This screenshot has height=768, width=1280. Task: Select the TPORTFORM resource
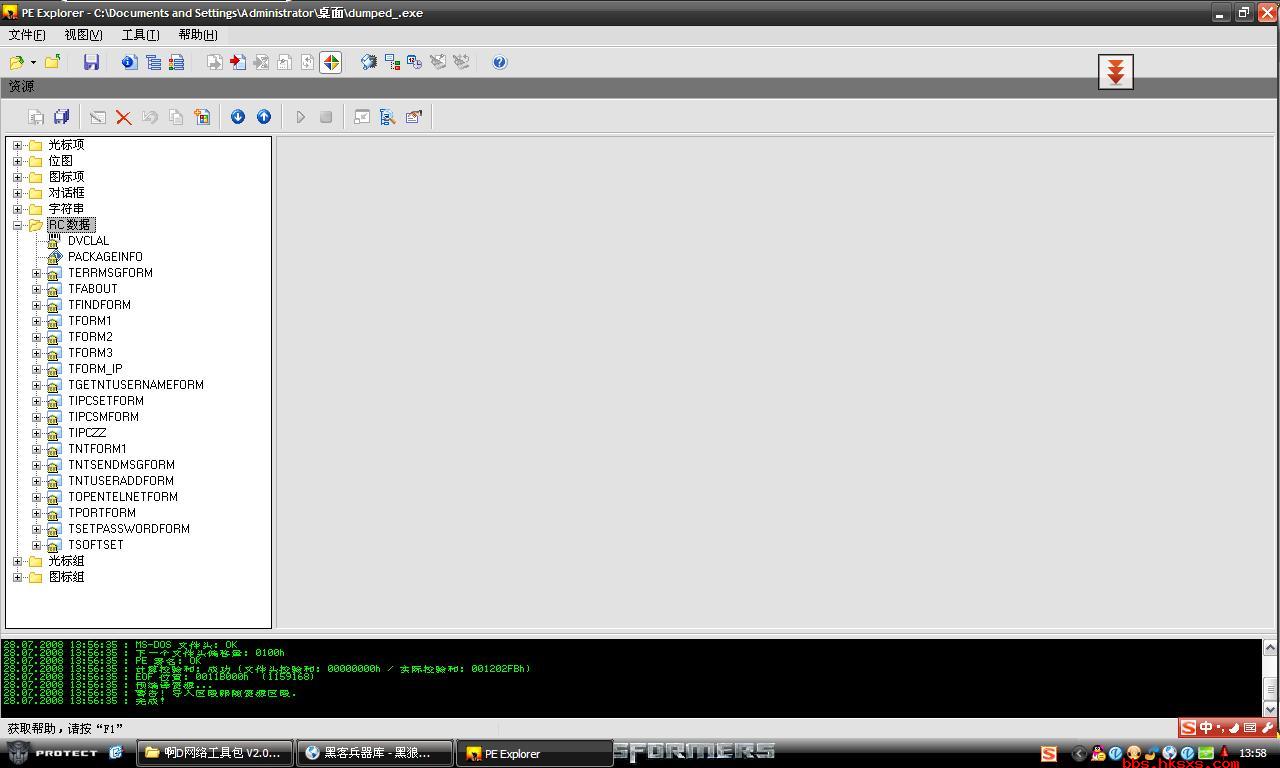102,513
